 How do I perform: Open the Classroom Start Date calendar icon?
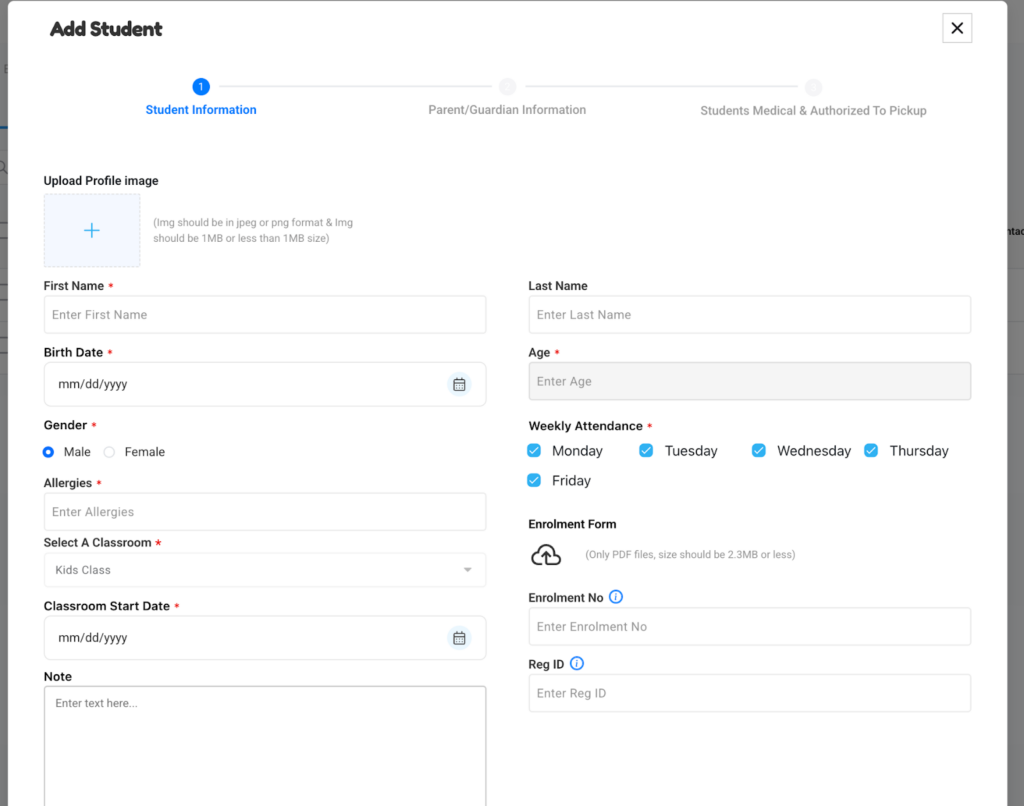pyautogui.click(x=459, y=637)
